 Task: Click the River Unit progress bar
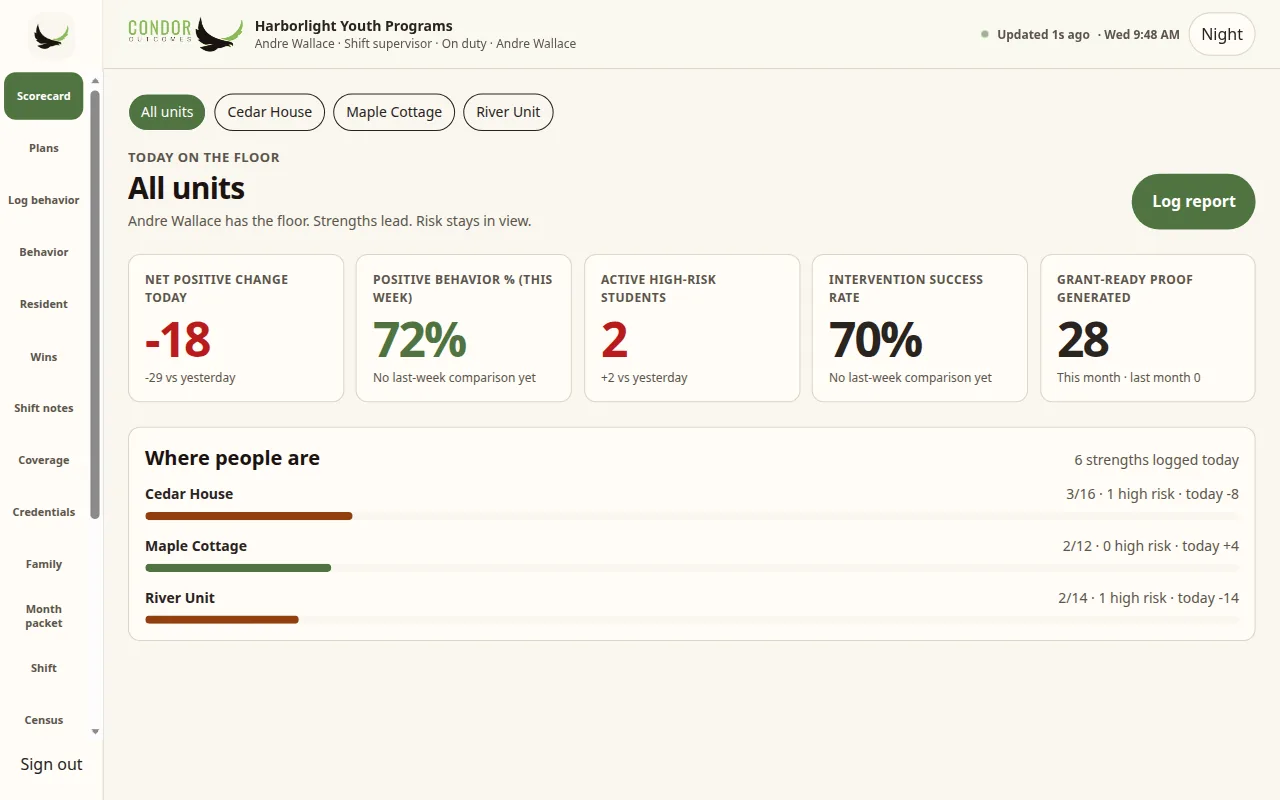point(691,620)
